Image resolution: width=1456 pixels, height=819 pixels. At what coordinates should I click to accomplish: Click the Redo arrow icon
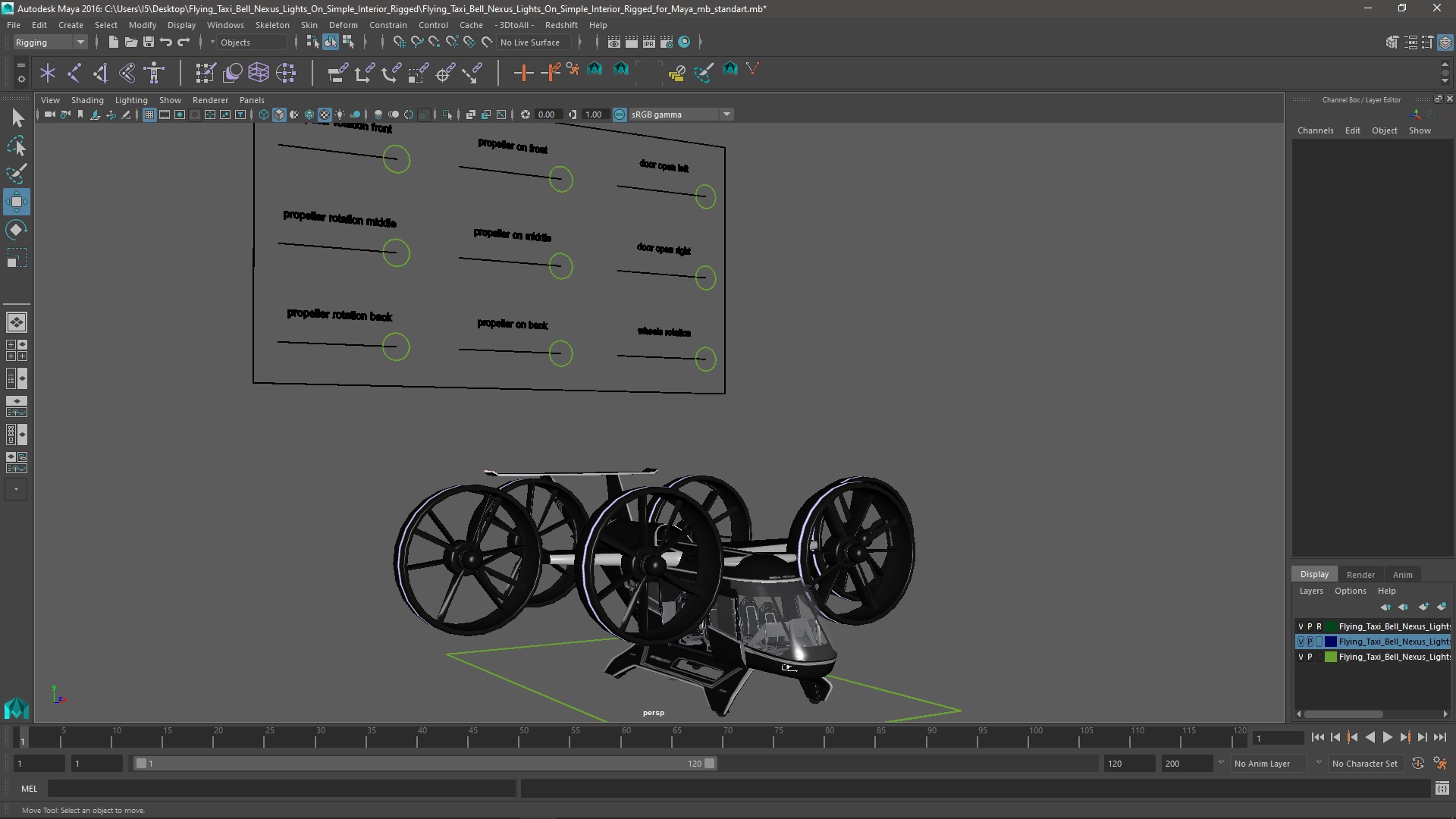pyautogui.click(x=184, y=42)
